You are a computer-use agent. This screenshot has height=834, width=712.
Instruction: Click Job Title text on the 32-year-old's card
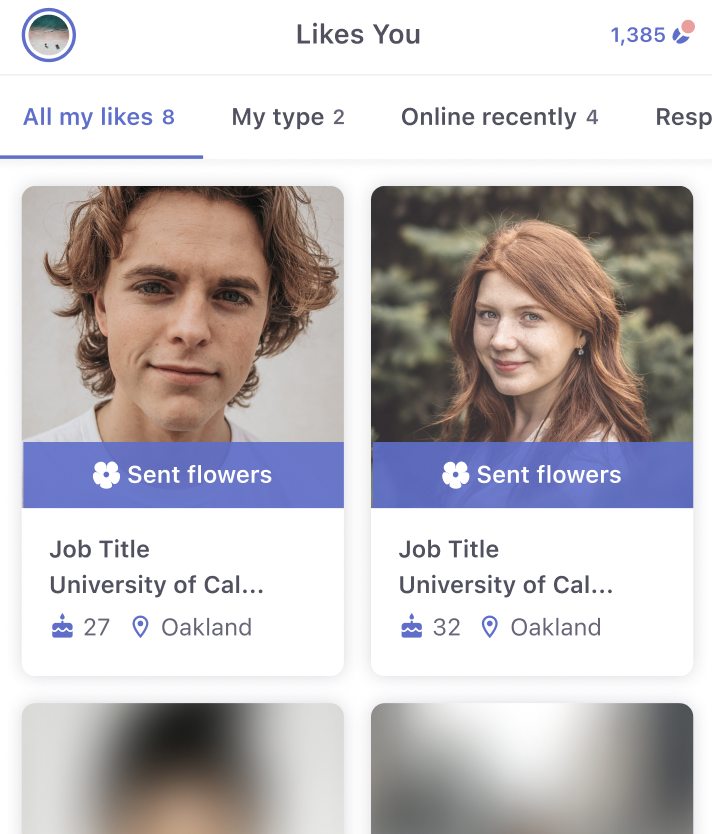pos(449,549)
